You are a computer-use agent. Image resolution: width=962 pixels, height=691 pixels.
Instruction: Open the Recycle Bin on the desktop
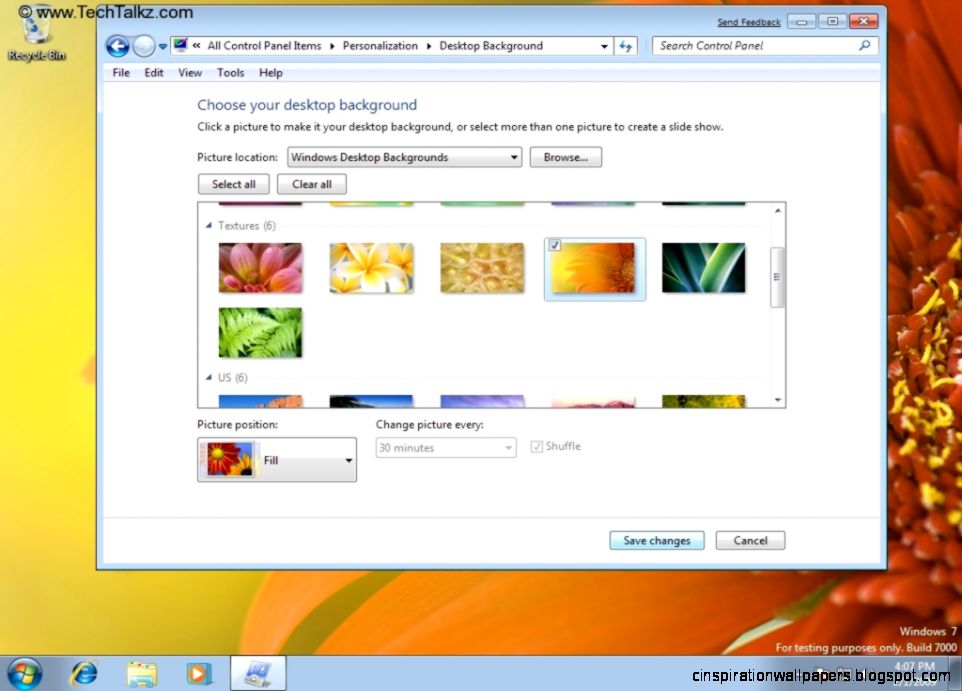pos(36,30)
